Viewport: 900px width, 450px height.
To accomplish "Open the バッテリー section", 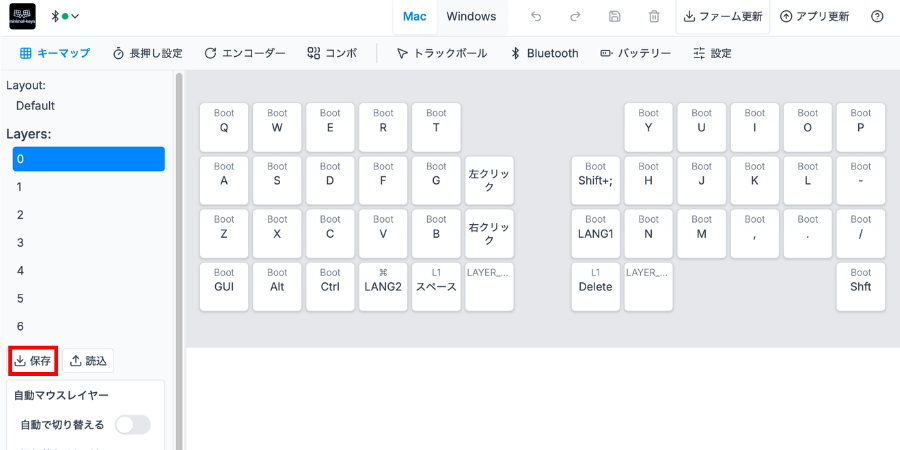I will 635,53.
